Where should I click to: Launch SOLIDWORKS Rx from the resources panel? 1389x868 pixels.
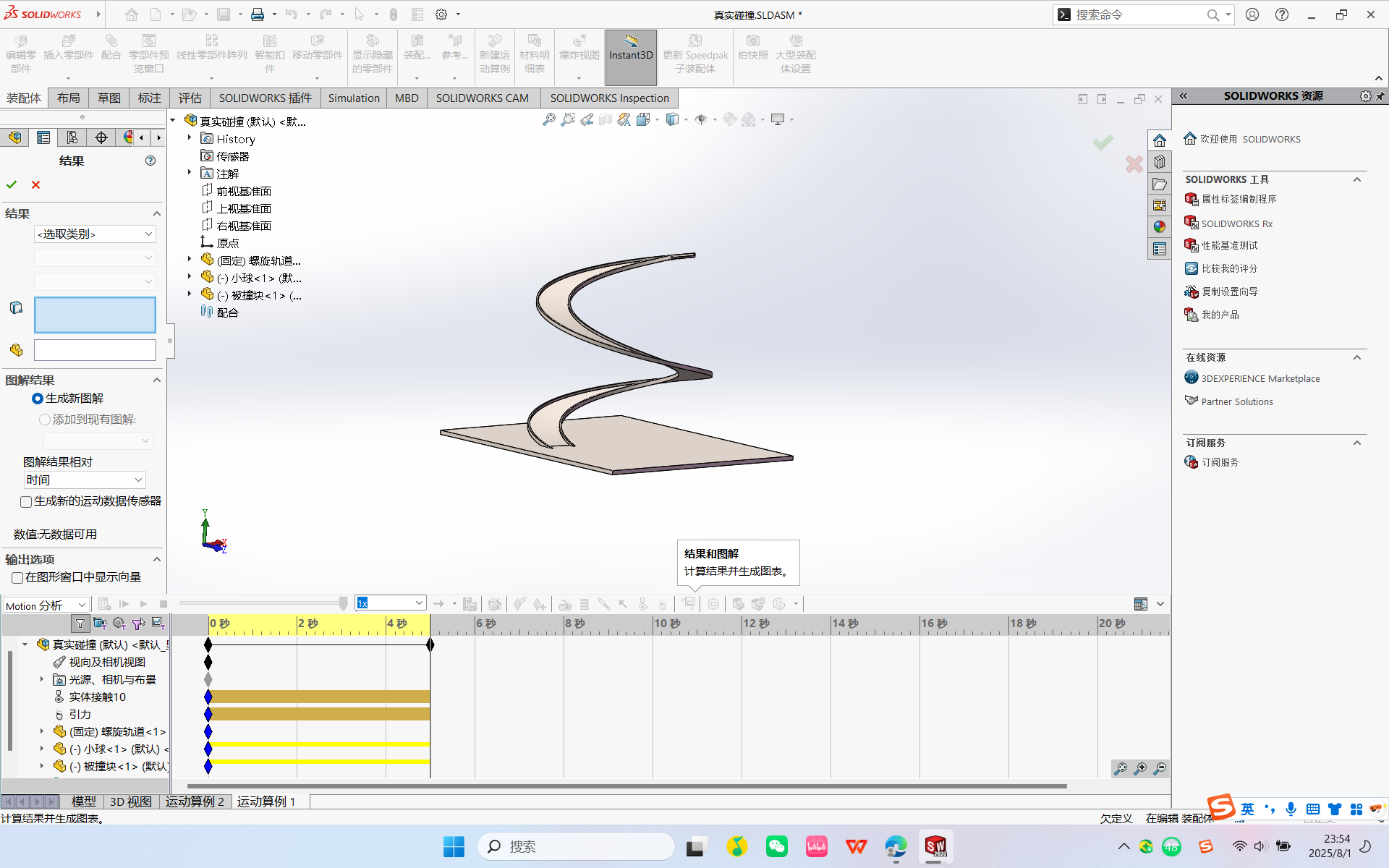[1236, 224]
